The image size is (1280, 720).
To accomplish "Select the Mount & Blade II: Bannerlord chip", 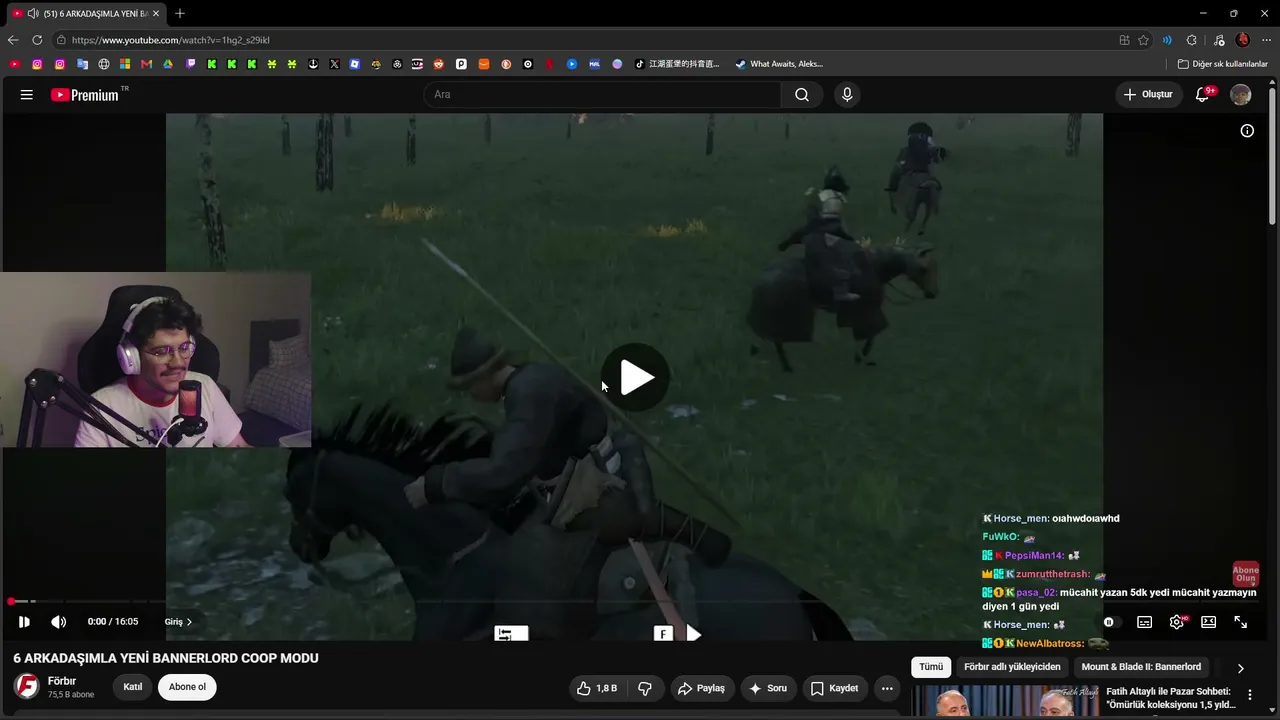I will click(1141, 667).
